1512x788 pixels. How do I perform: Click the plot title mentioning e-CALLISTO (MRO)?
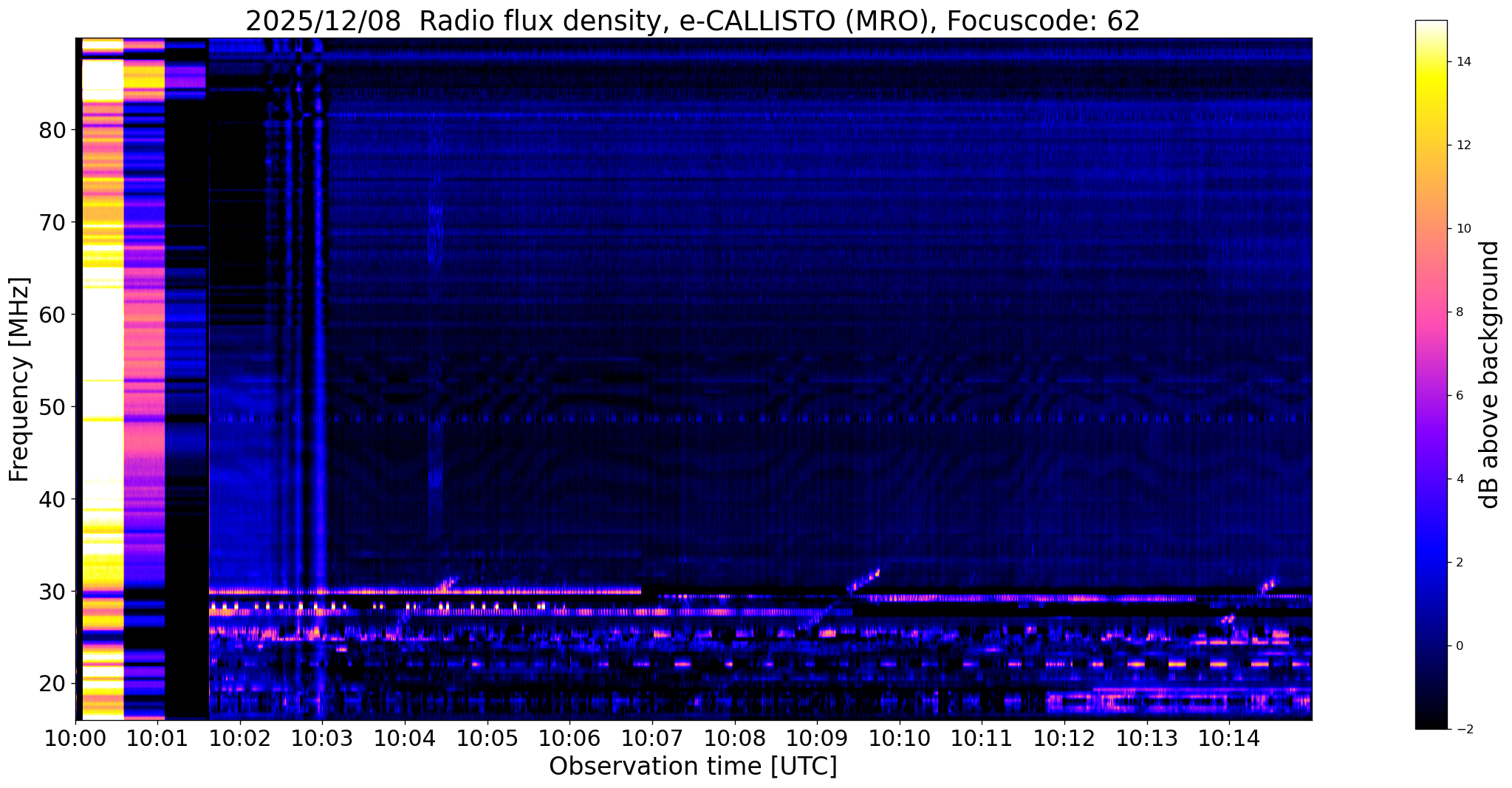coord(693,21)
